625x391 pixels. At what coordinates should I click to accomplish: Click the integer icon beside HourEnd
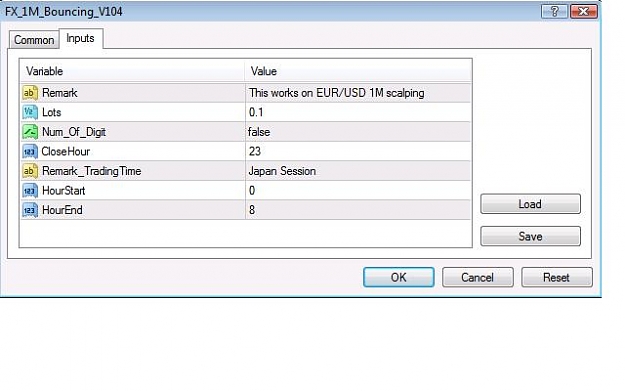pos(30,210)
